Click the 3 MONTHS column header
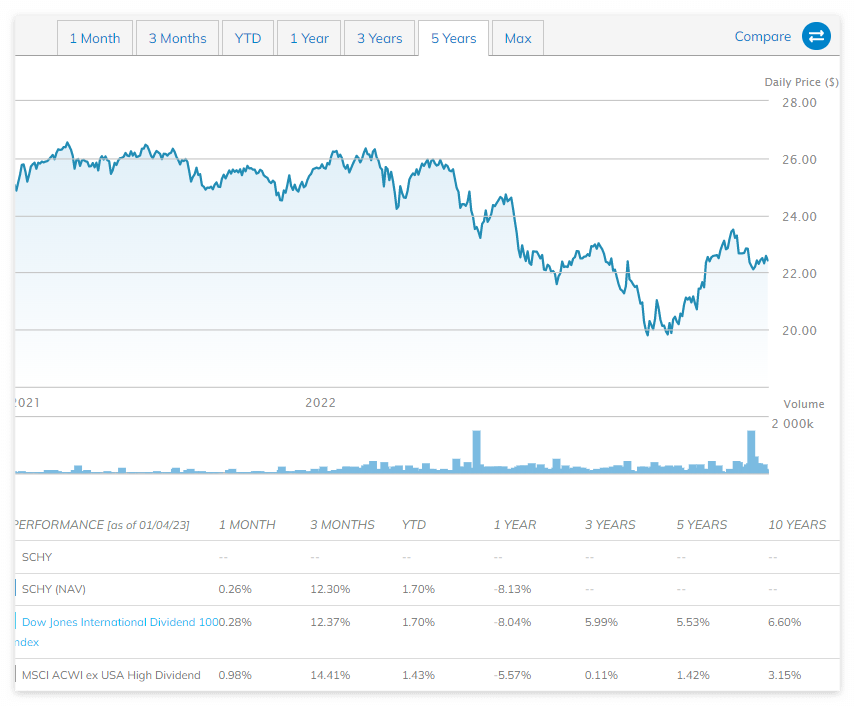Image resolution: width=855 pixels, height=706 pixels. click(342, 525)
